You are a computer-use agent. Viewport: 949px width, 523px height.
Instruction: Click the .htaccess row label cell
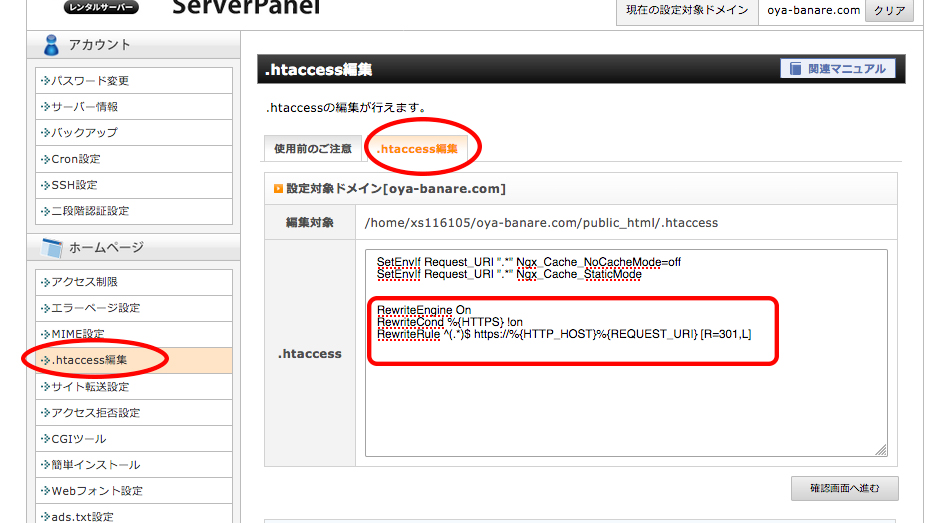(x=310, y=354)
